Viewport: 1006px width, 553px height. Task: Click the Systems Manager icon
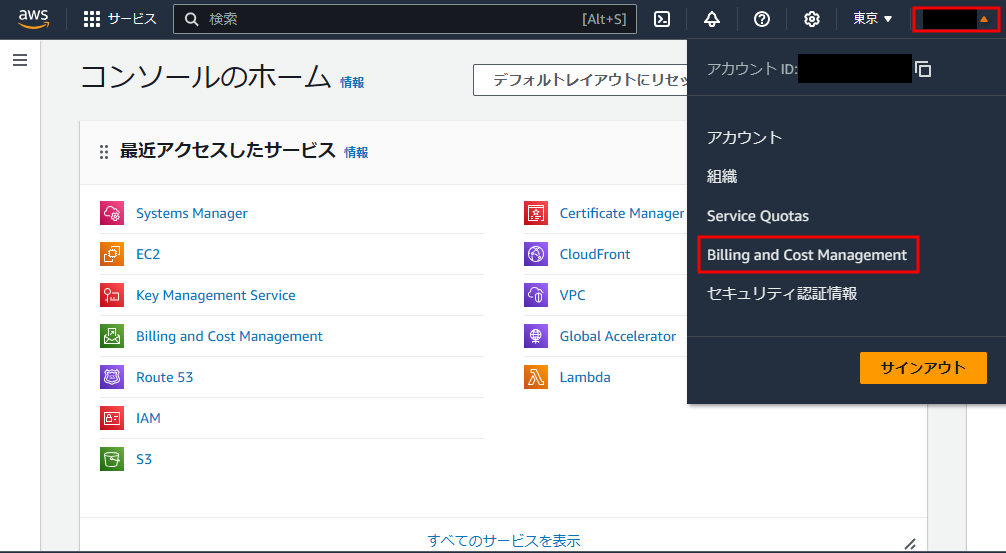click(112, 213)
